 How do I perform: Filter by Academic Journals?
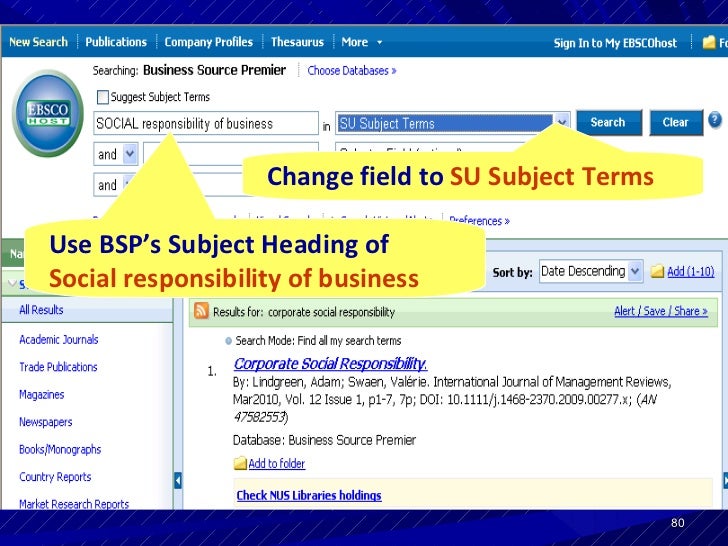click(58, 339)
